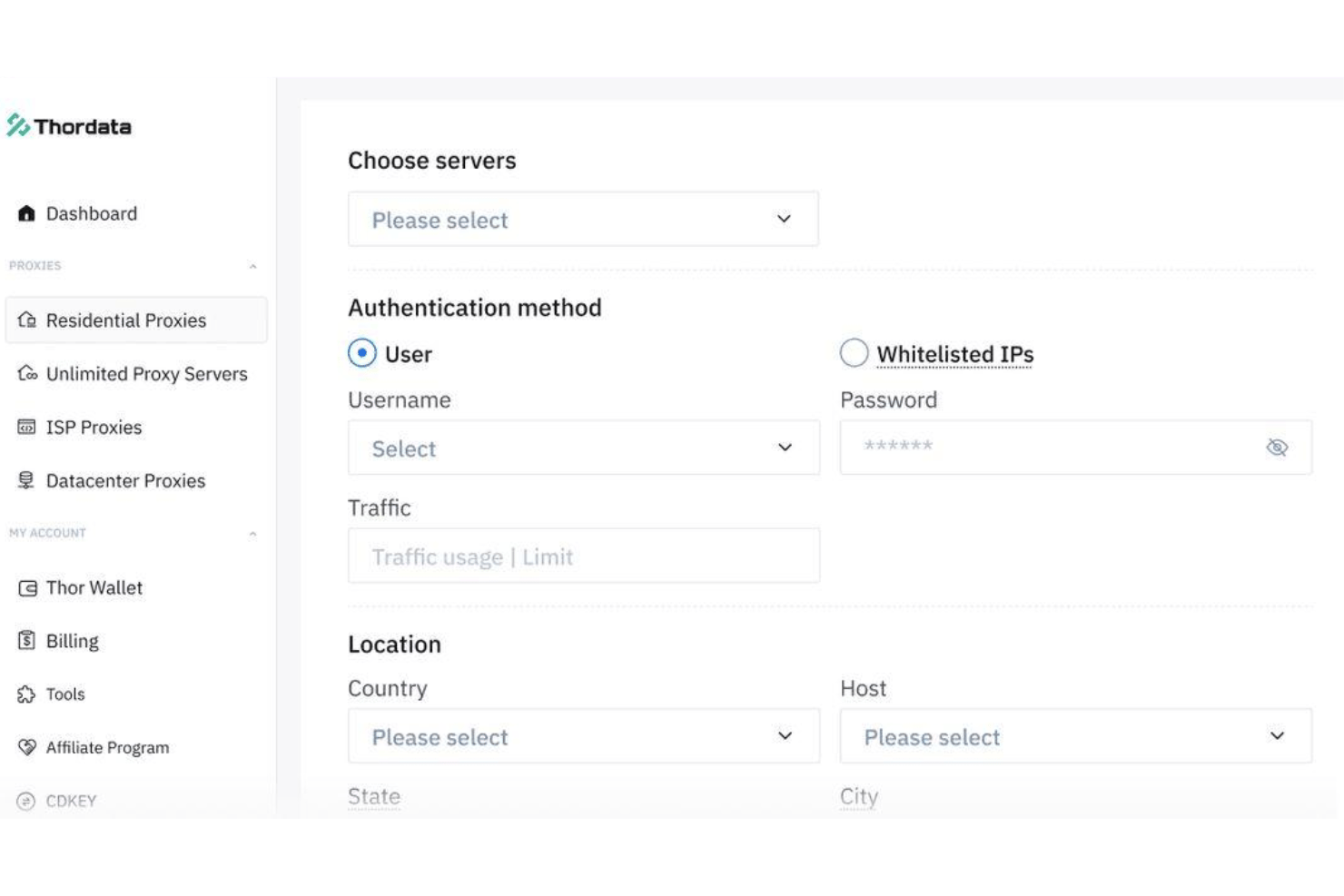
Task: Click the City label
Action: tap(859, 796)
